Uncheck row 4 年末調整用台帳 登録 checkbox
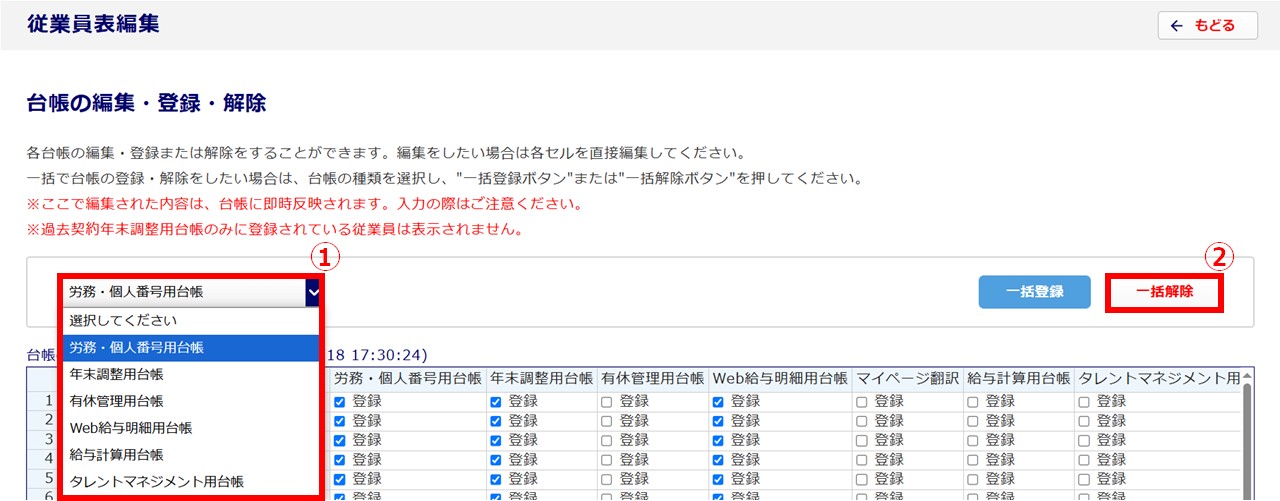1280x501 pixels. 496,459
